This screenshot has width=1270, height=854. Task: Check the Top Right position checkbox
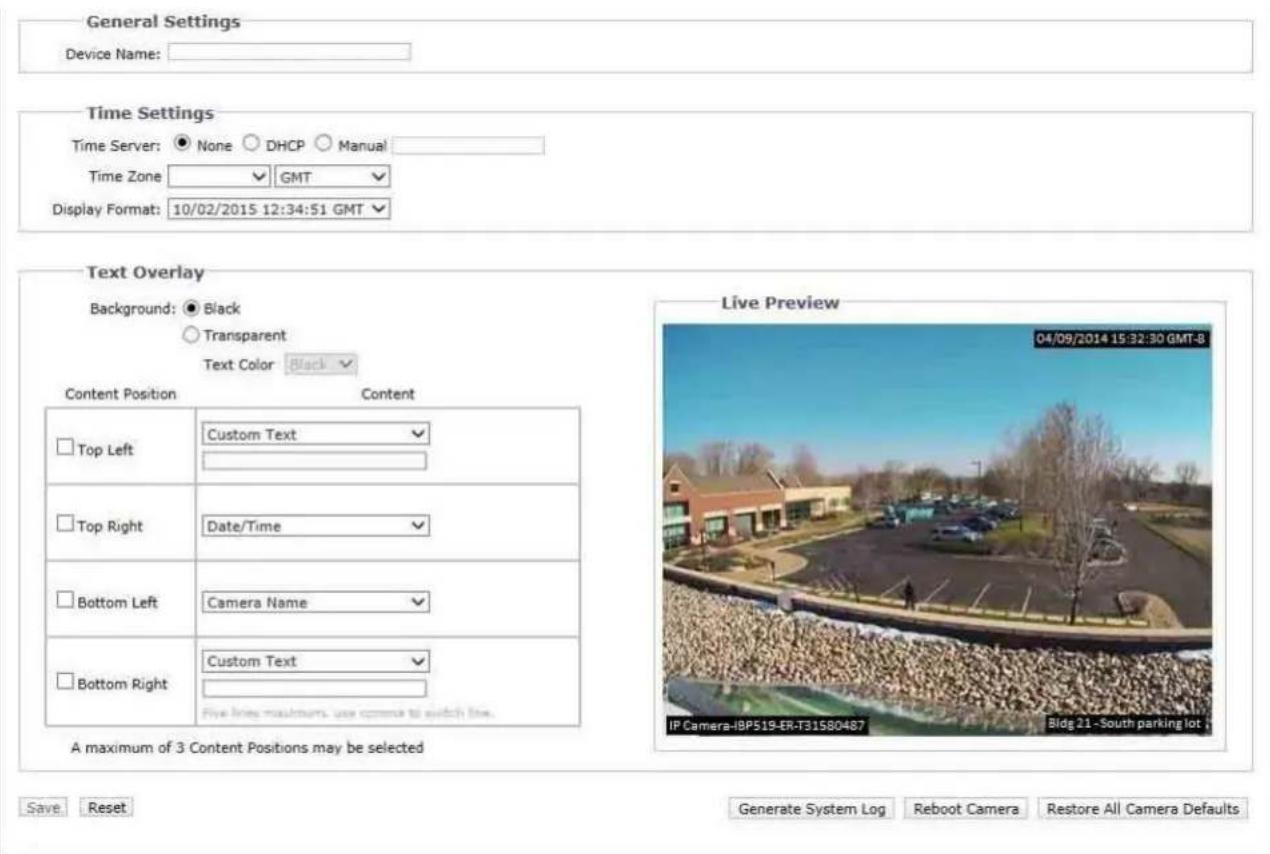tap(65, 524)
